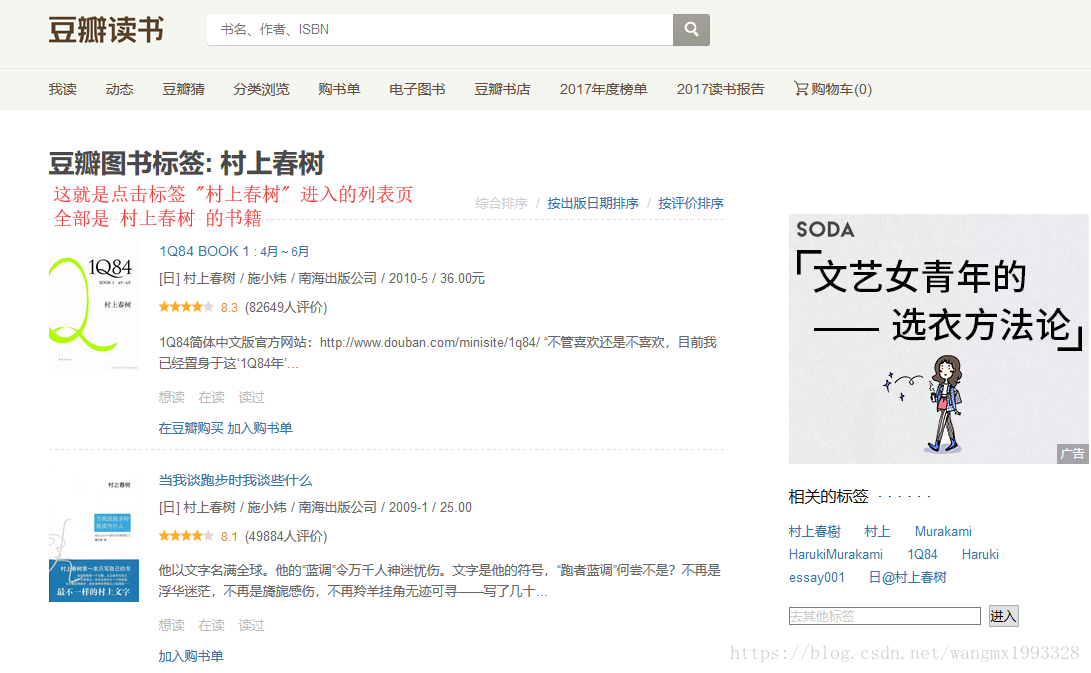This screenshot has width=1091, height=673.
Task: Open 购书单 in the top navigation
Action: tap(340, 89)
